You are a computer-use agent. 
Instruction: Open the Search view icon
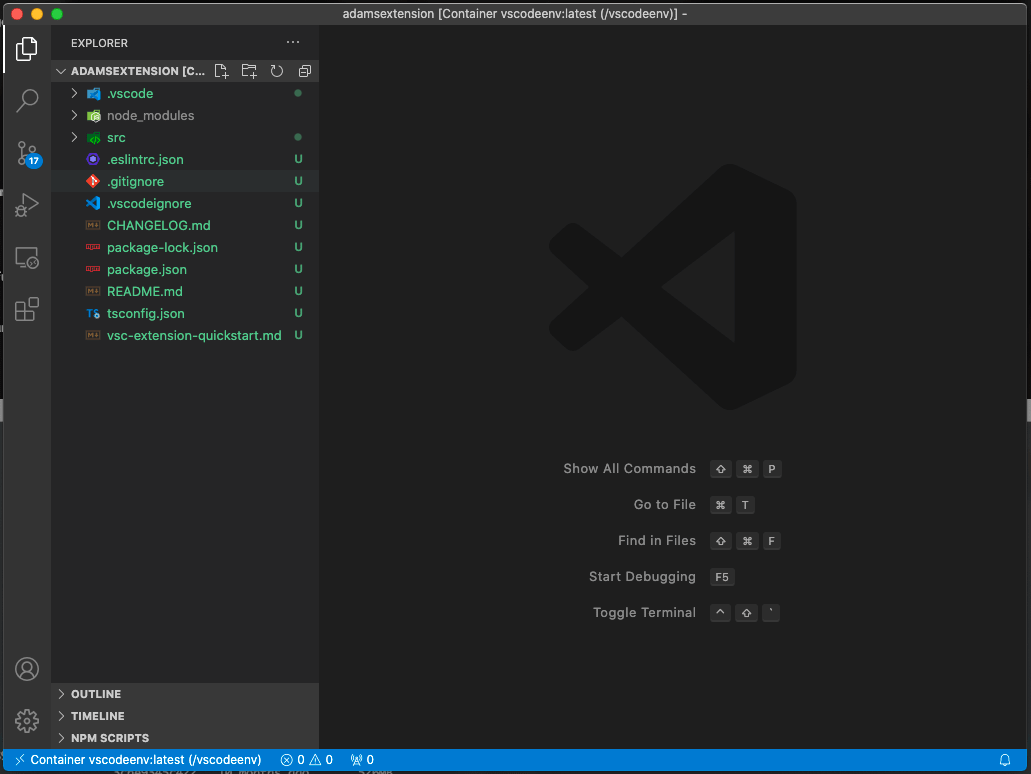(x=26, y=101)
